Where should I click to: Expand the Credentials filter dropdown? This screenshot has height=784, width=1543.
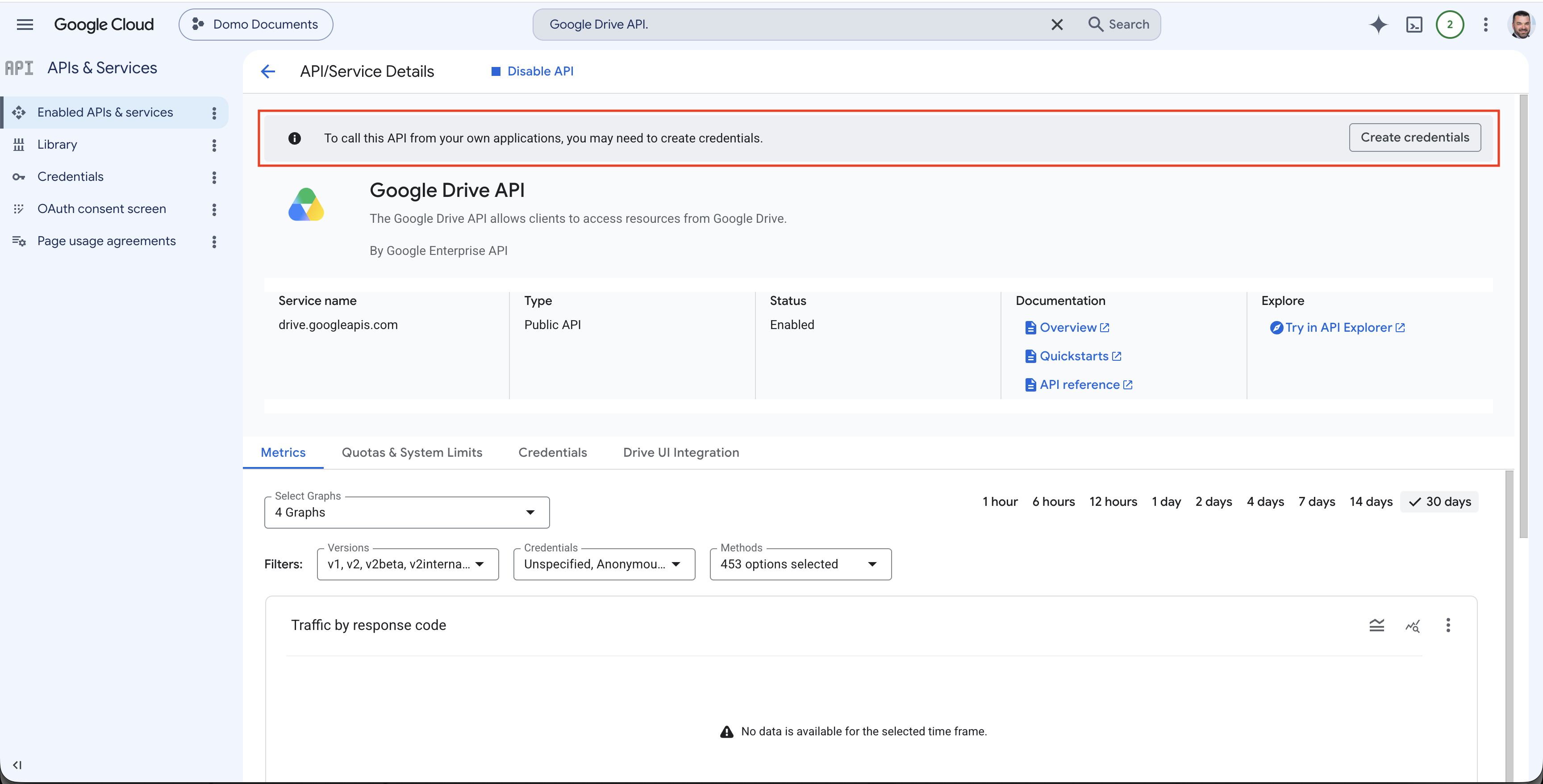pyautogui.click(x=604, y=564)
